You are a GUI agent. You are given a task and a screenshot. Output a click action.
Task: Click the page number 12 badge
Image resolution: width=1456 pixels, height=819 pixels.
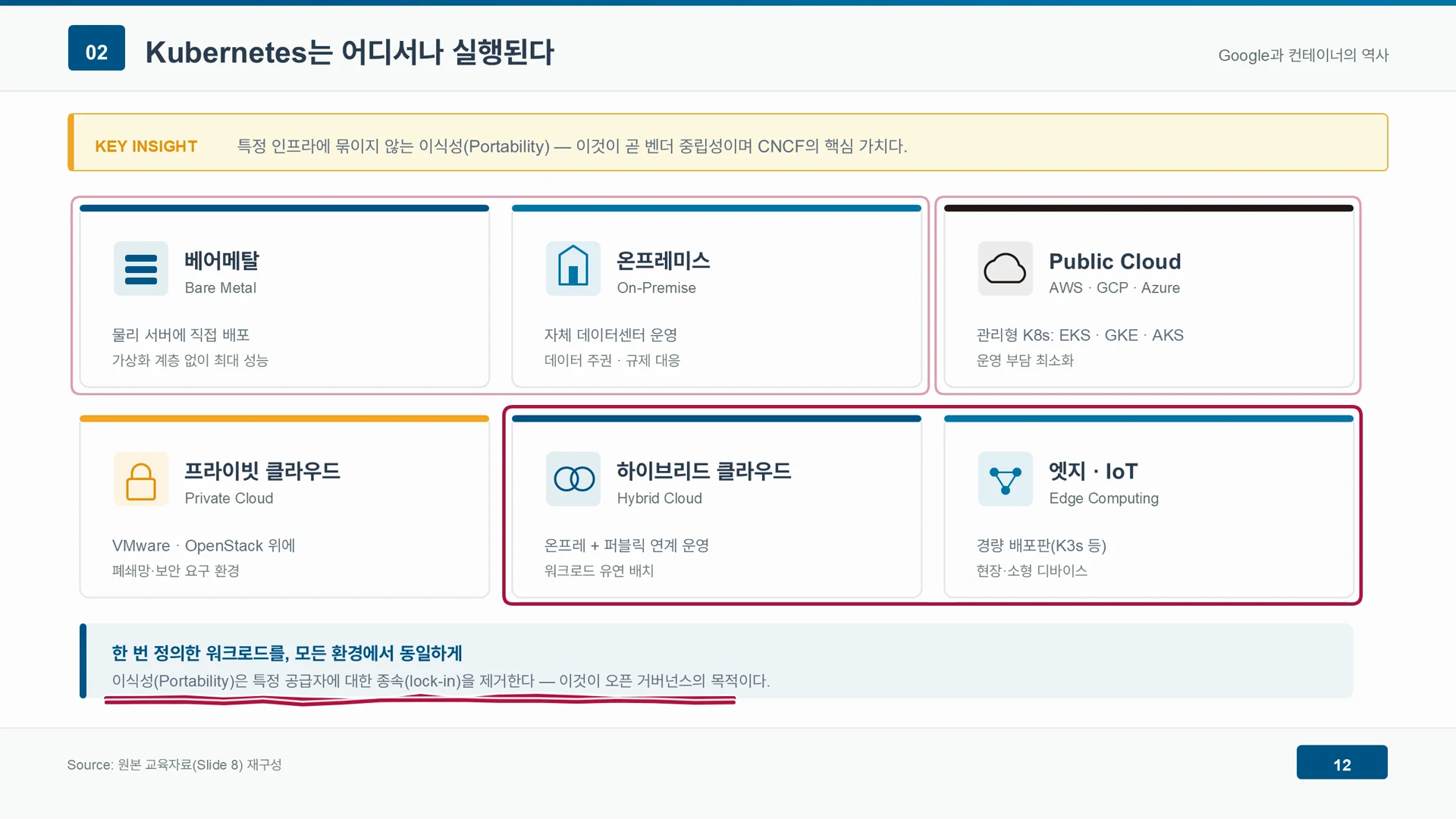point(1342,762)
